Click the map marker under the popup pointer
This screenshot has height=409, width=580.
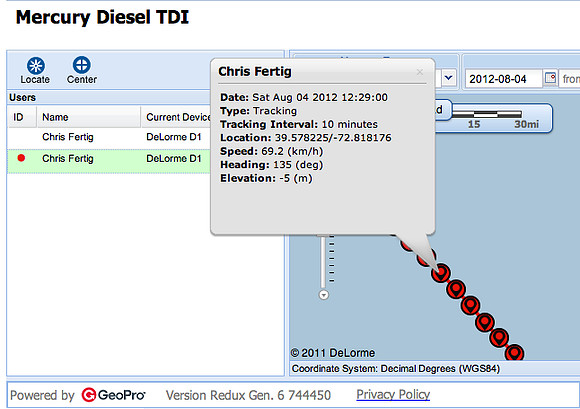tap(441, 273)
